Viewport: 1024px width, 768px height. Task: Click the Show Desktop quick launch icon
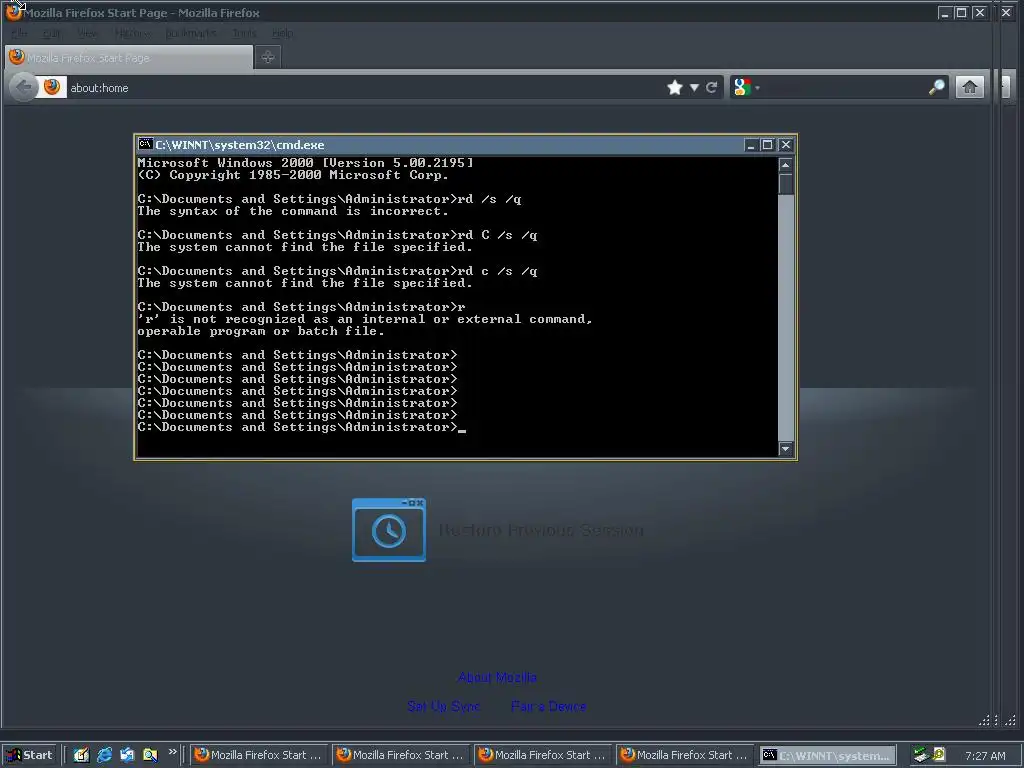(81, 755)
